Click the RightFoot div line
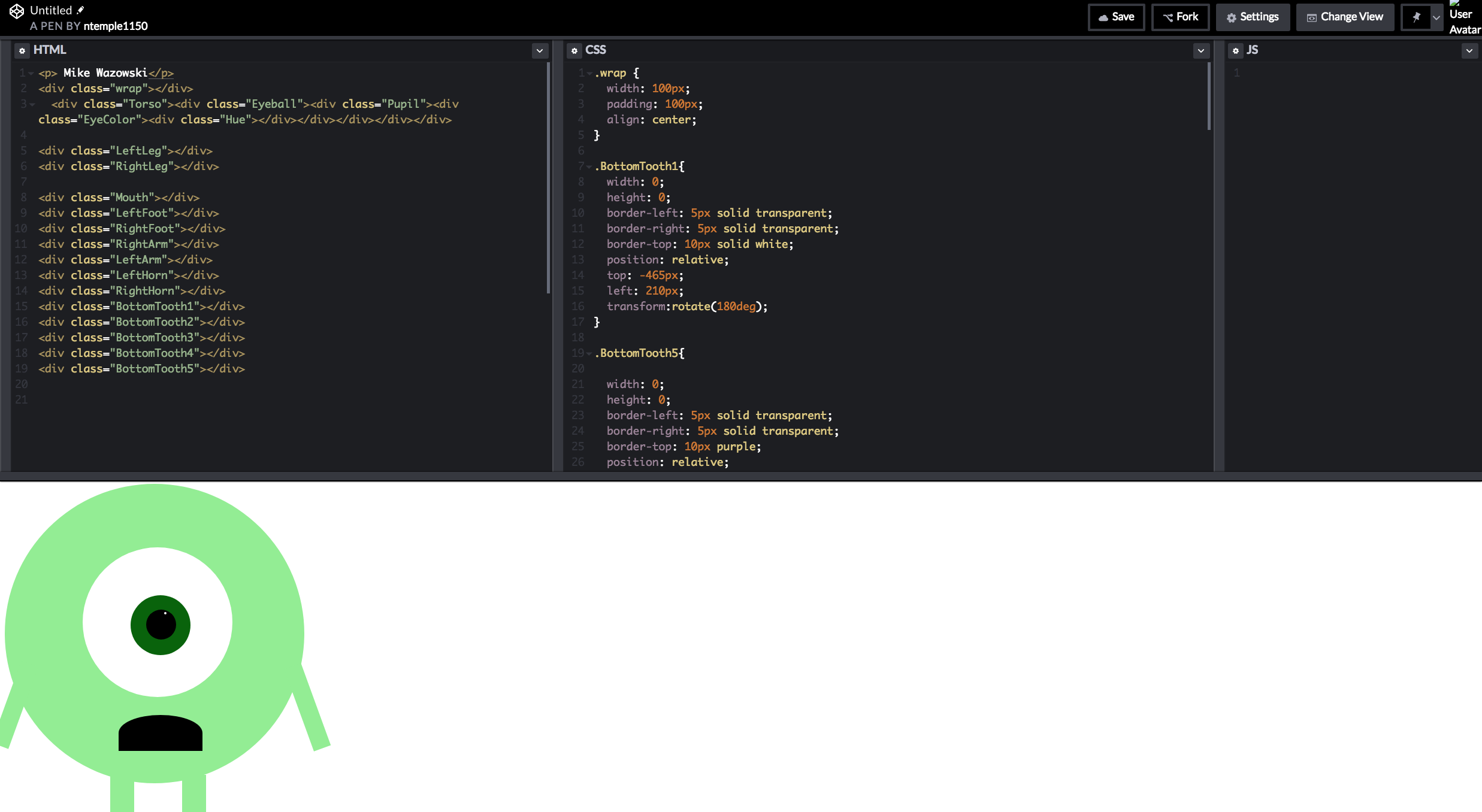The width and height of the screenshot is (1482, 812). pyautogui.click(x=132, y=229)
